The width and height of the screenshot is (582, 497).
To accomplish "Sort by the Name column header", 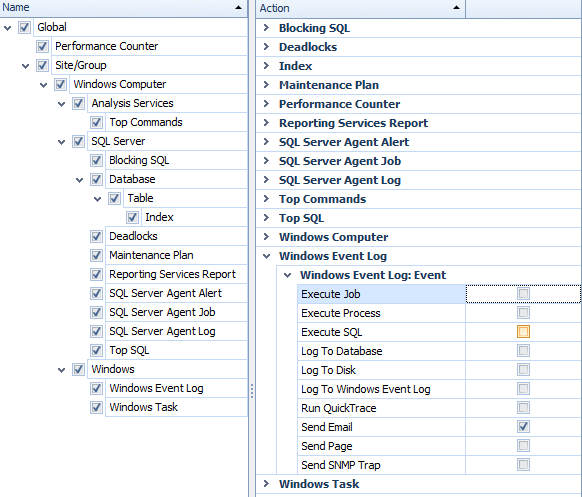I will pos(123,8).
